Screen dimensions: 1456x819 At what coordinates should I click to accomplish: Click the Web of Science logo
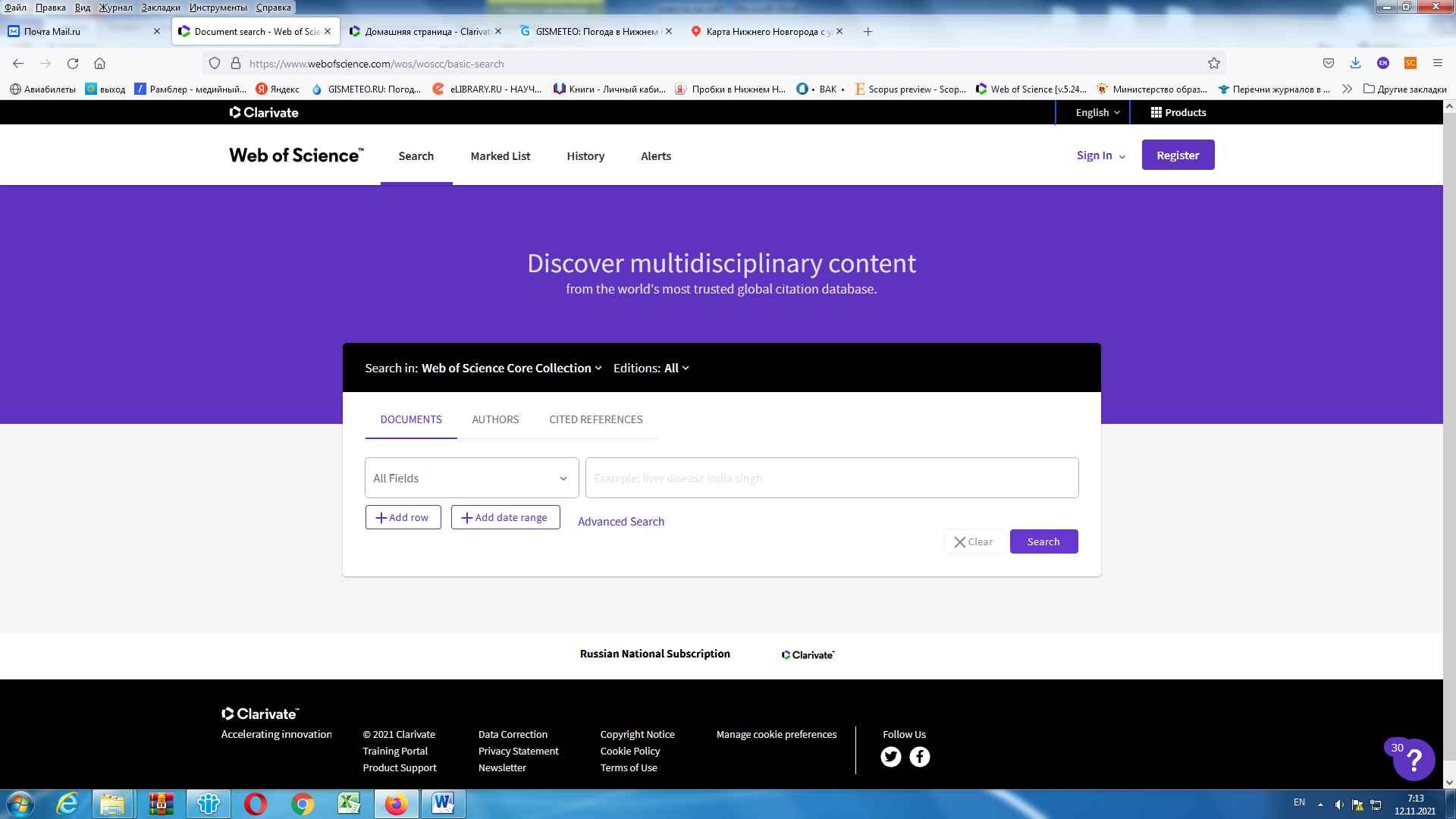[297, 155]
